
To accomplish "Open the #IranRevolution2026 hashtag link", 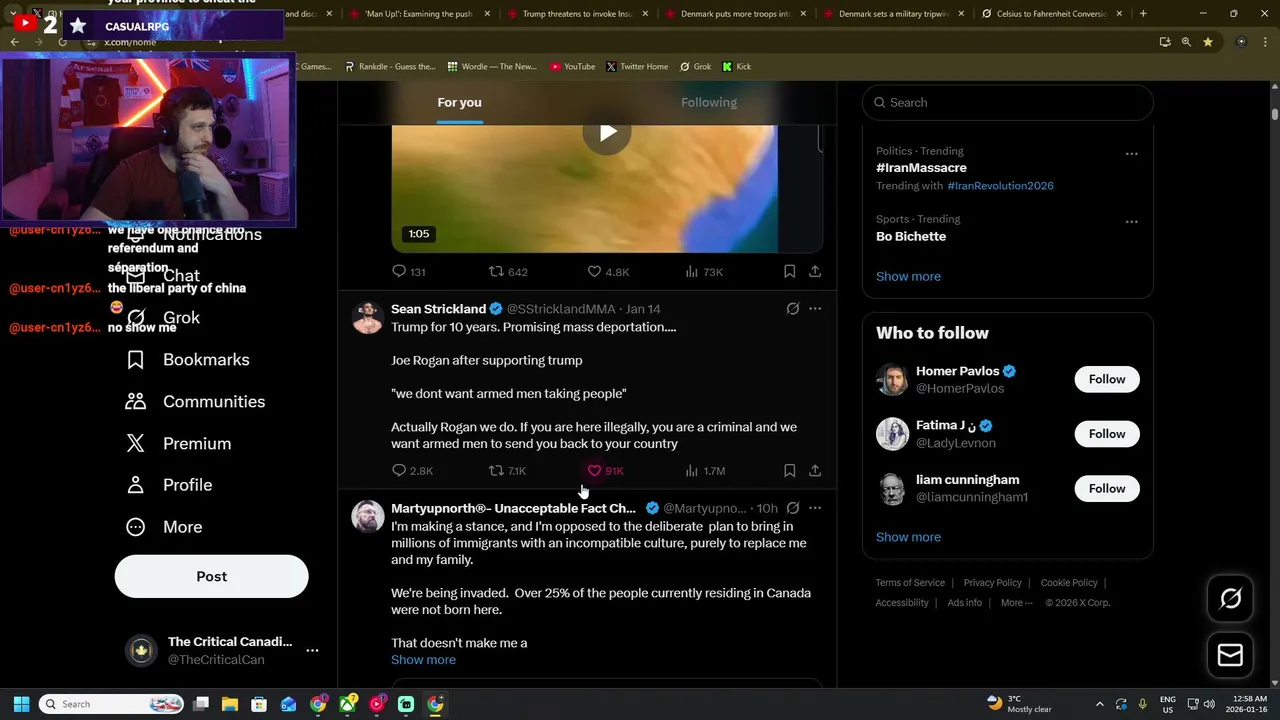I will coord(1000,186).
